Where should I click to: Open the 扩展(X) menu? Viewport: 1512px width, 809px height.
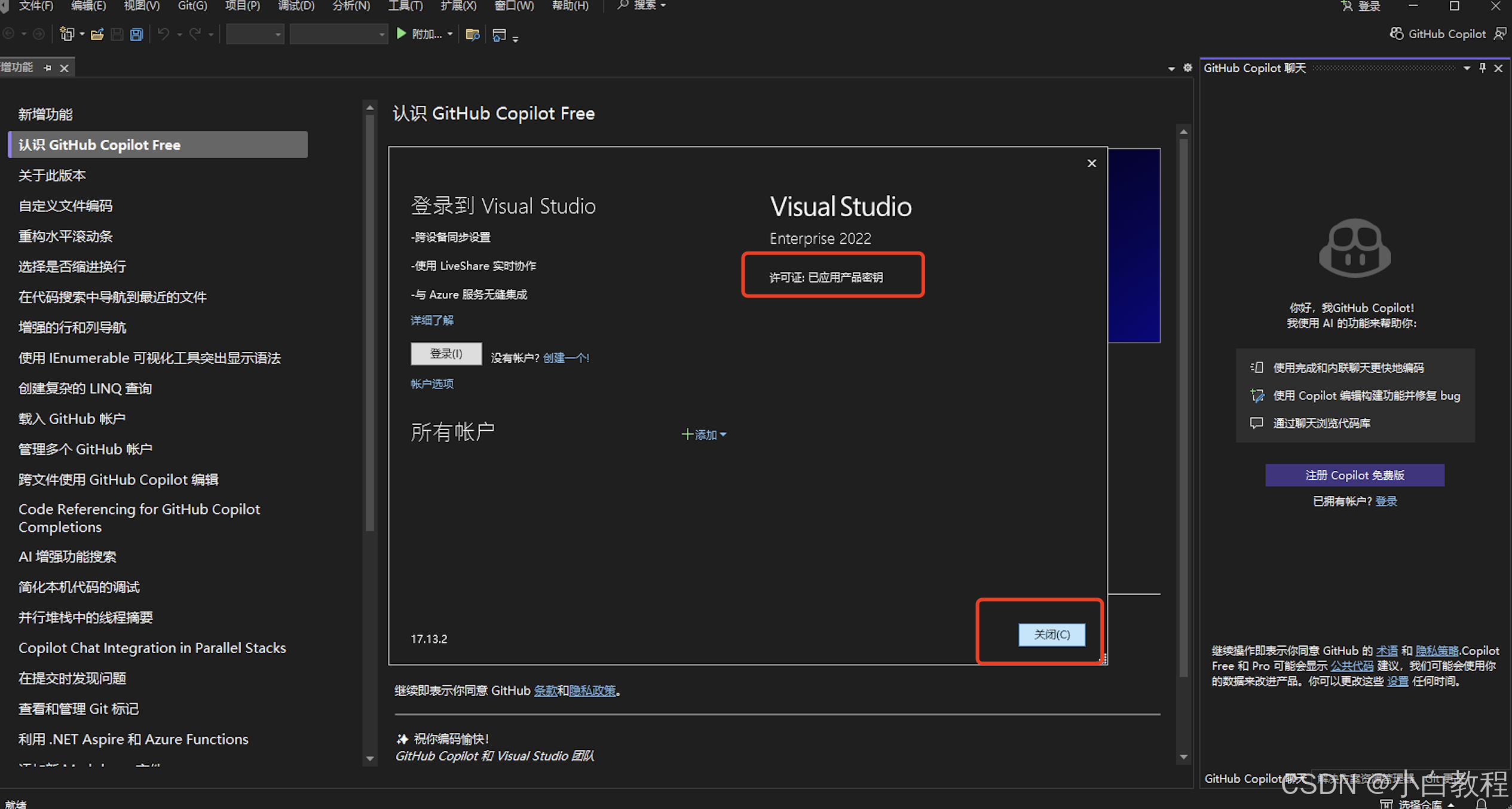pos(458,5)
